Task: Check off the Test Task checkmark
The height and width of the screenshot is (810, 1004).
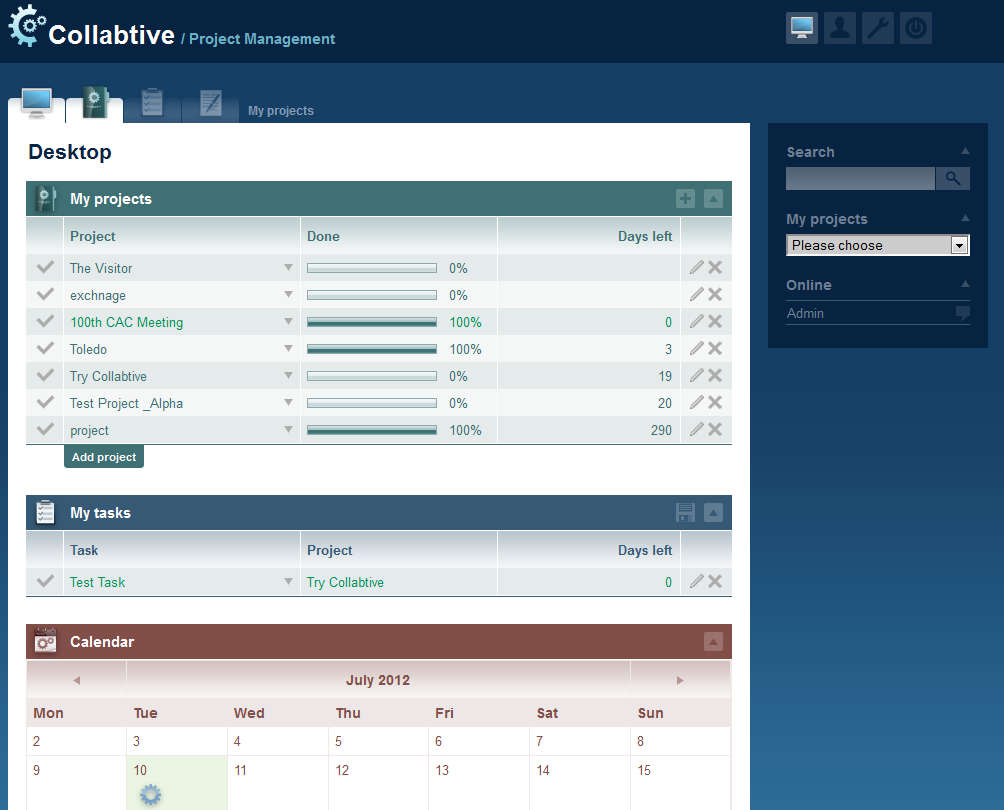Action: 45,582
